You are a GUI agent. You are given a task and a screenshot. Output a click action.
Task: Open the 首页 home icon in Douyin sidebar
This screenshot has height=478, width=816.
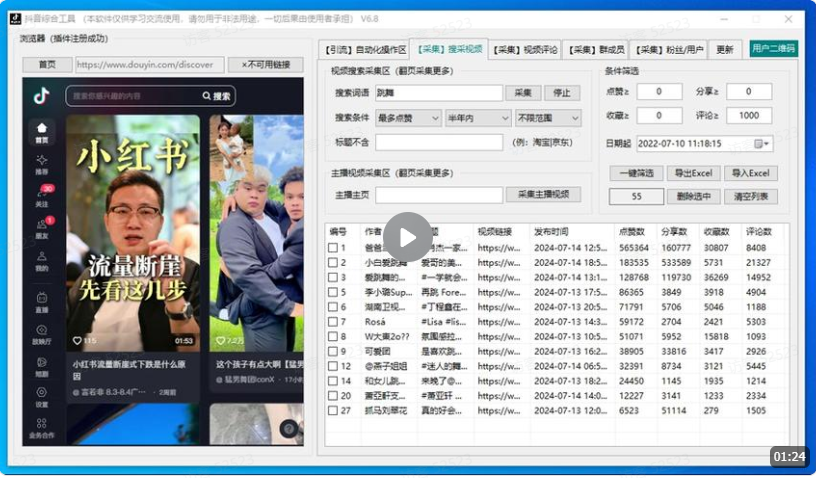[x=41, y=131]
